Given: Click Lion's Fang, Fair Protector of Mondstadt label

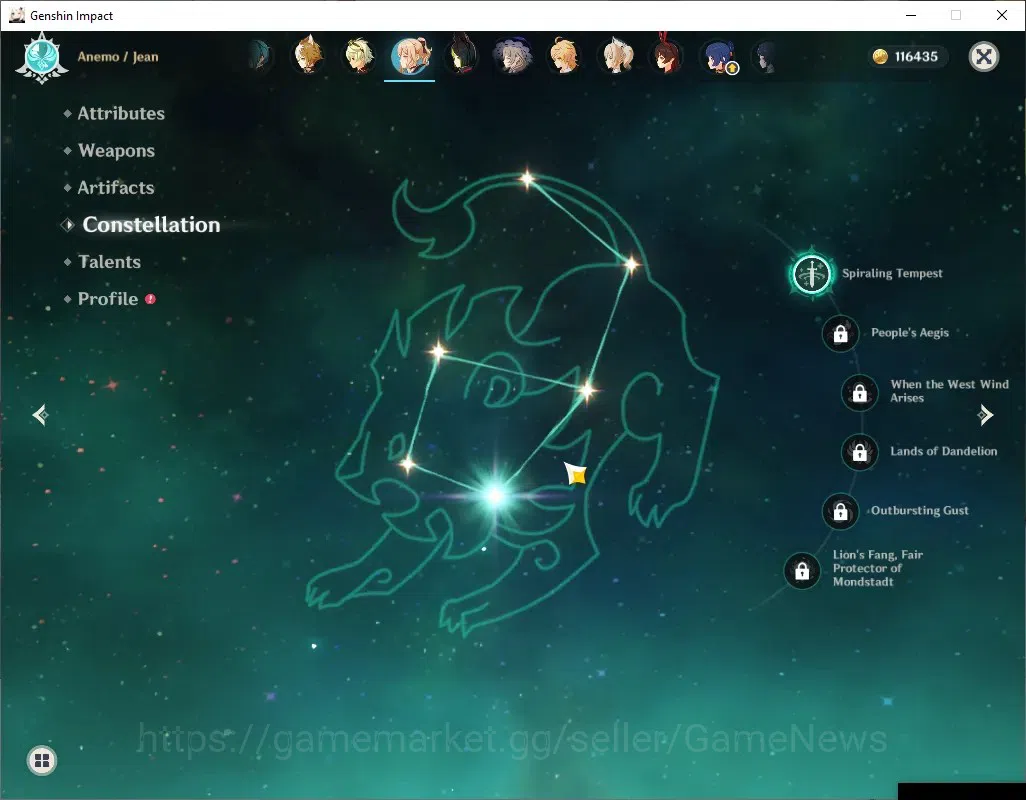Looking at the screenshot, I should tap(877, 568).
